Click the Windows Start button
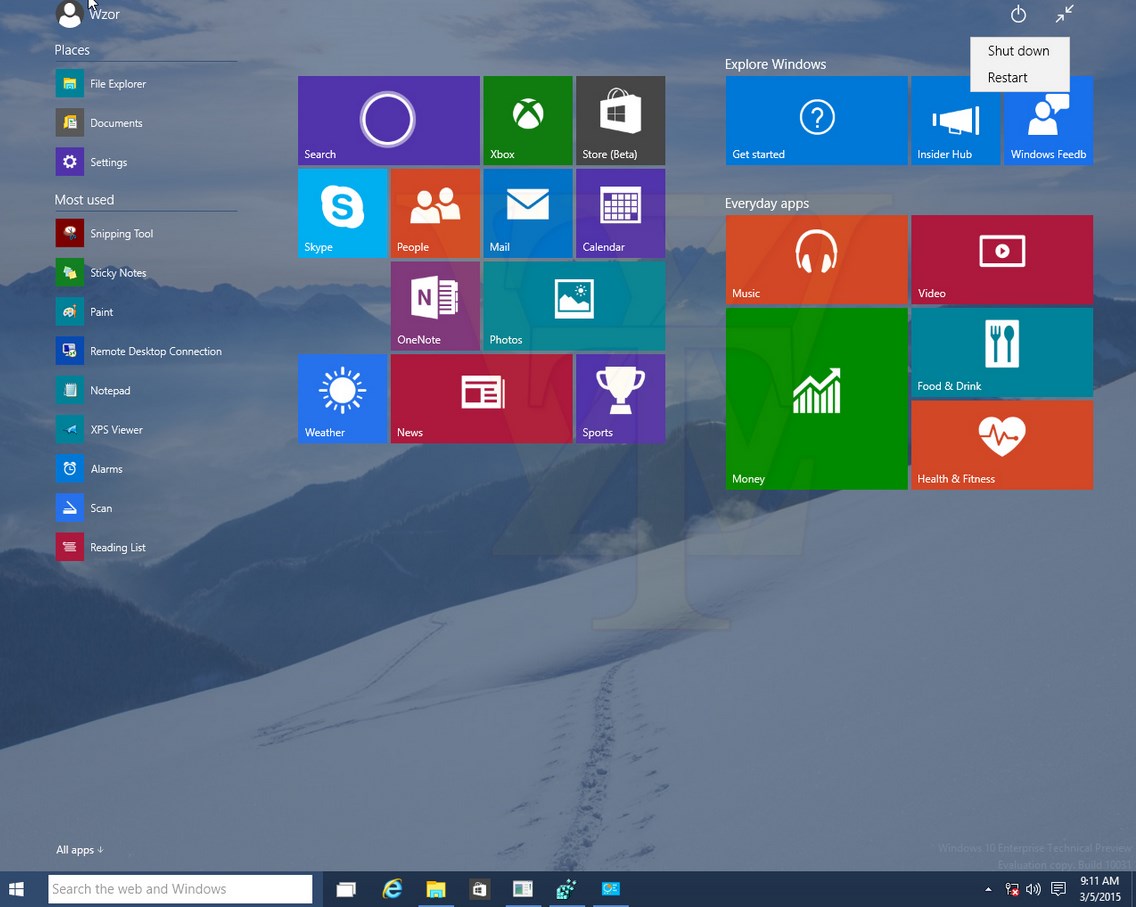 point(17,889)
